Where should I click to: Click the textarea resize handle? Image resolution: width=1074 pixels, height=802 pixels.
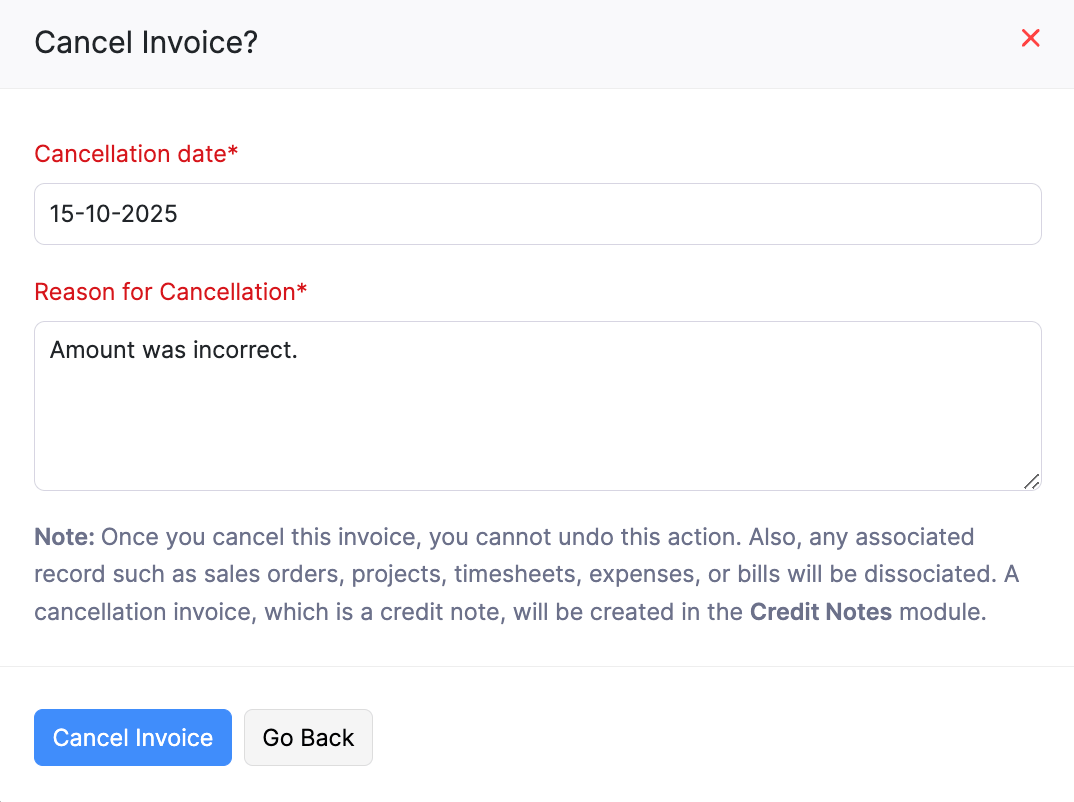[1031, 483]
